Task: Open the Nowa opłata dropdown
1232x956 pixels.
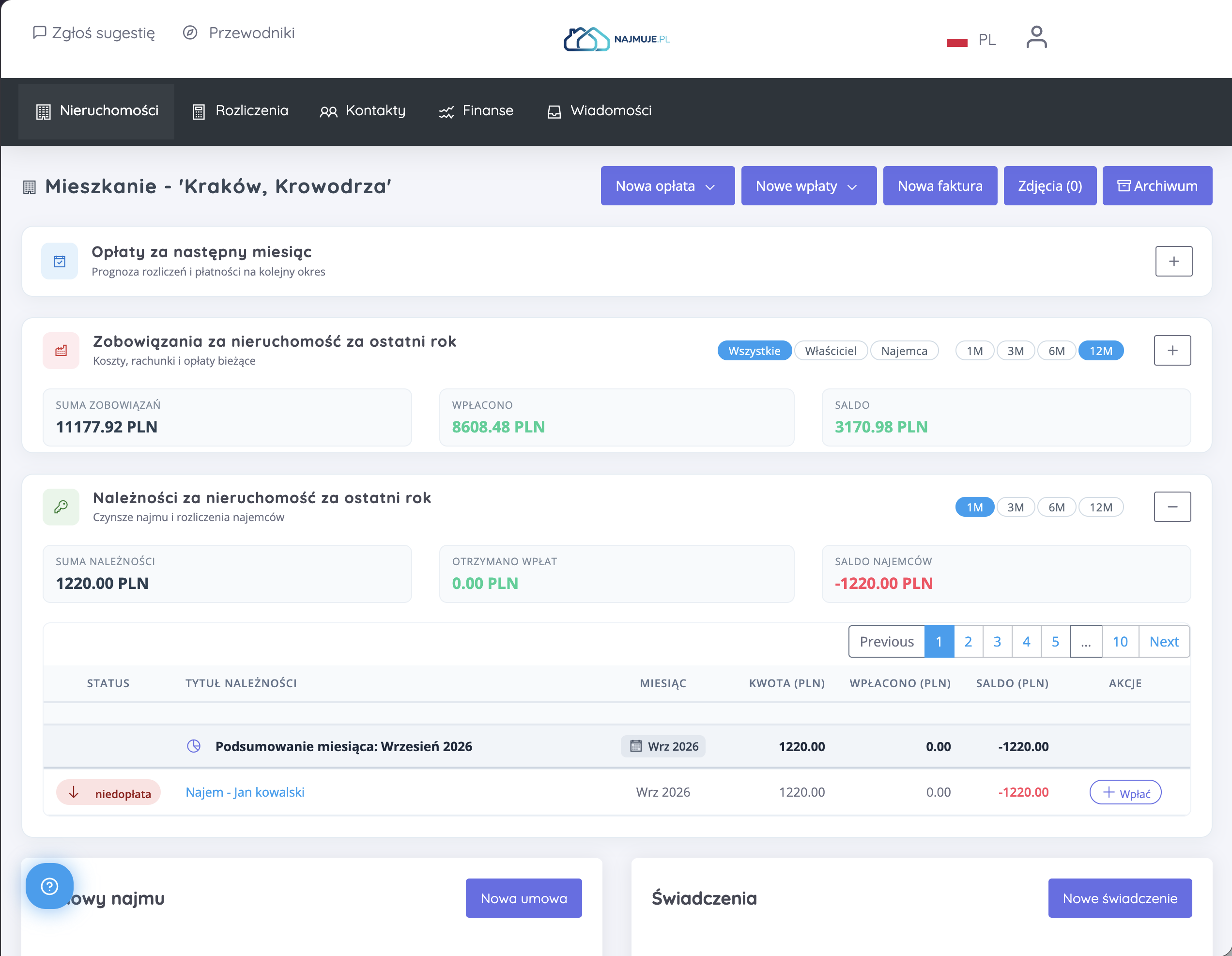Action: click(667, 185)
